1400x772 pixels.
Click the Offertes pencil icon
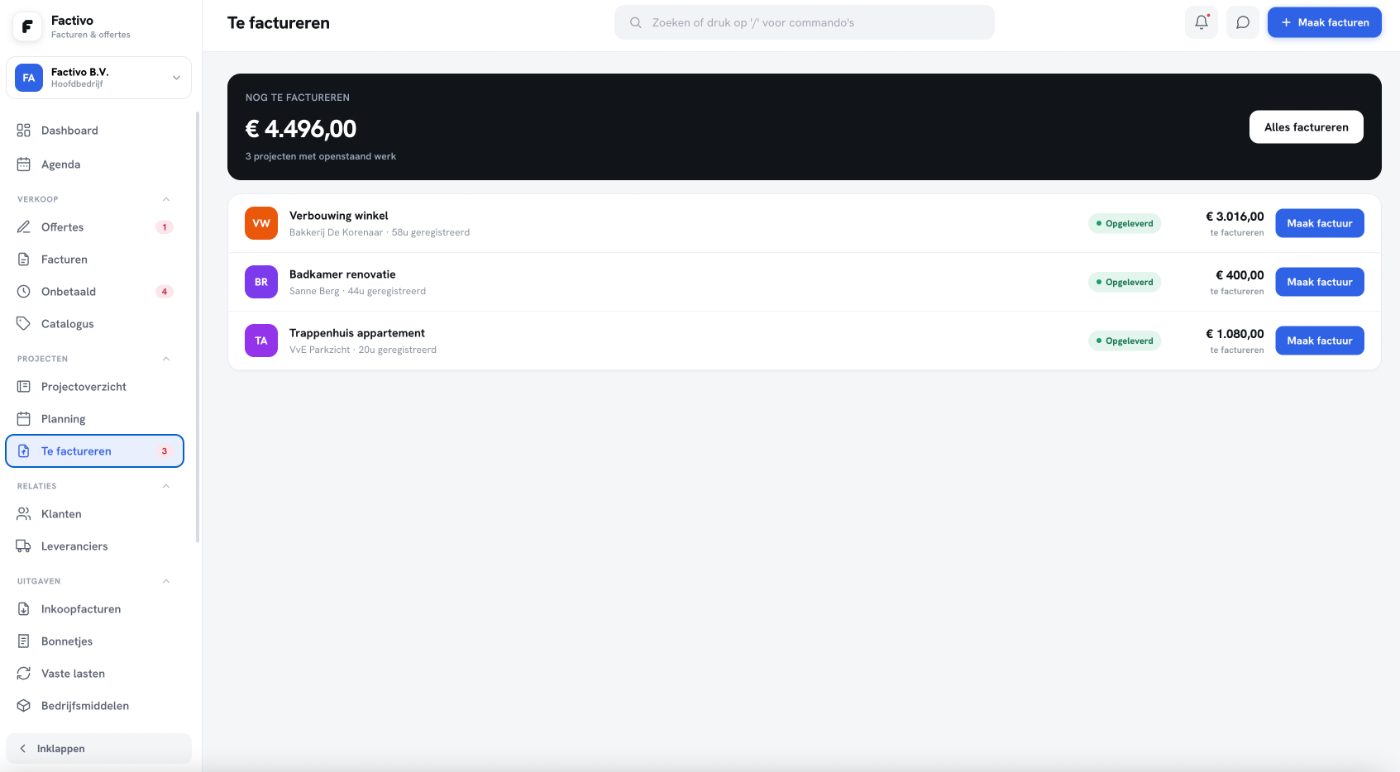[24, 227]
